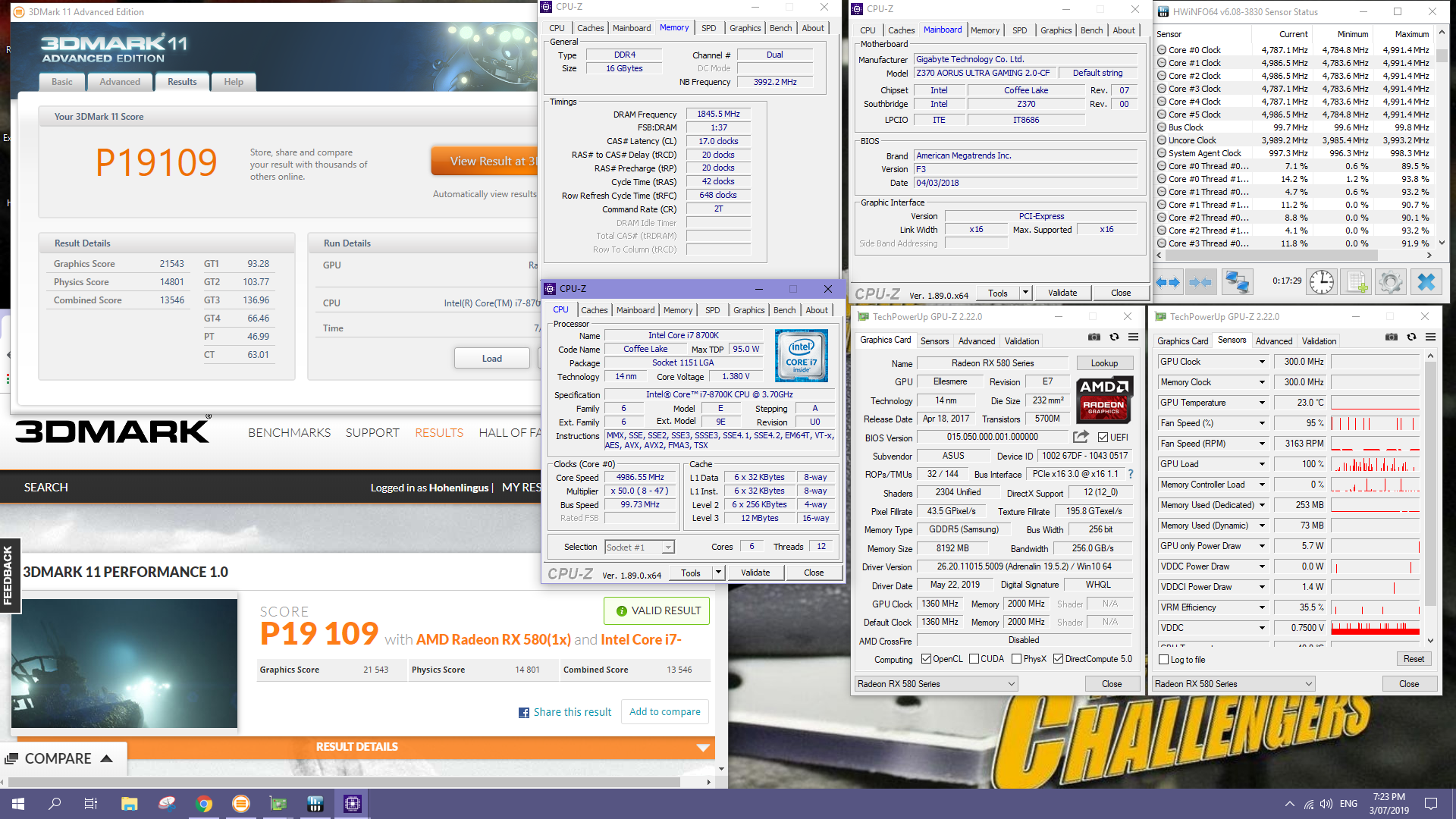Open Radeon RX 580 selector in left GPU-Z
Viewport: 1456px width, 819px height.
937,684
